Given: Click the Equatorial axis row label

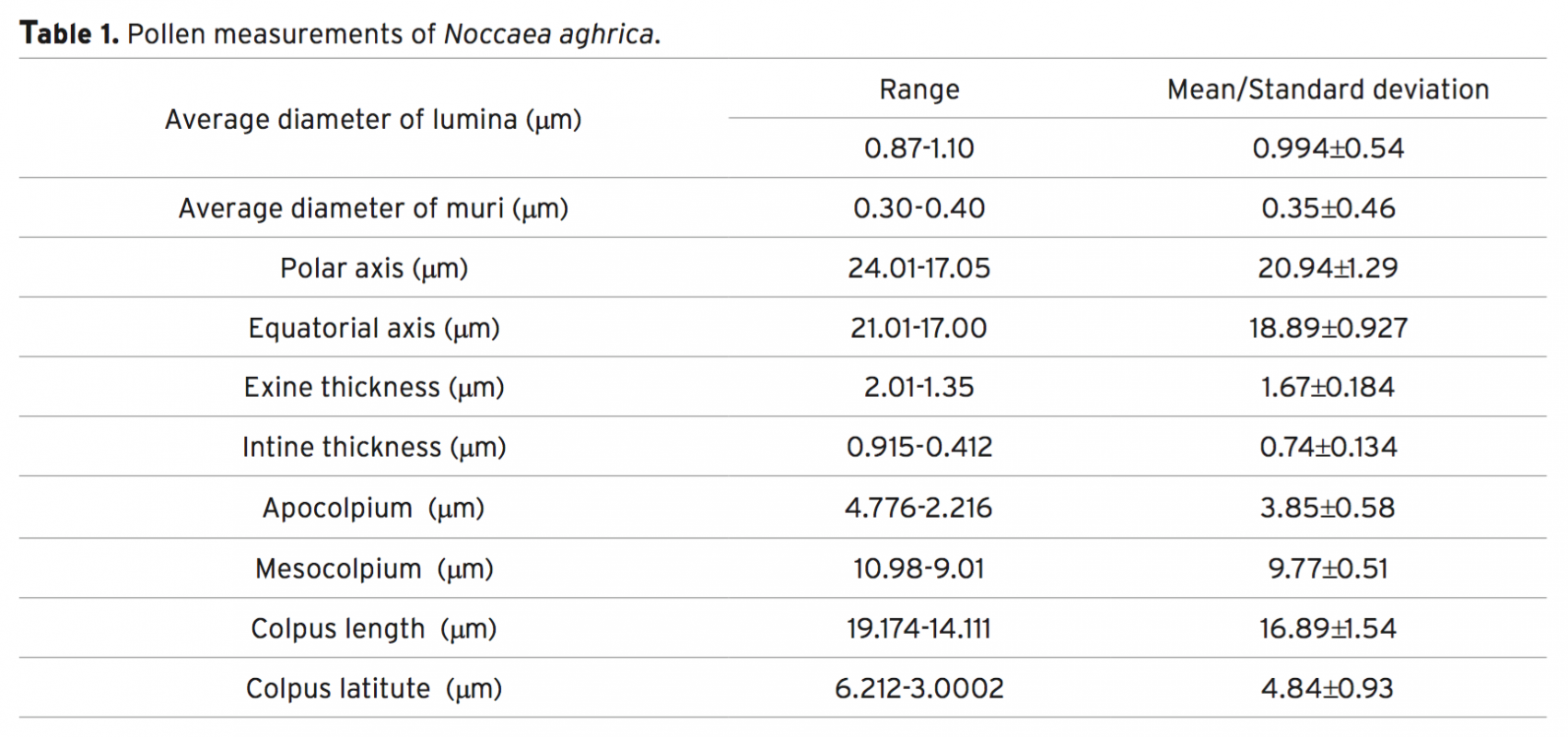Looking at the screenshot, I should tap(373, 328).
